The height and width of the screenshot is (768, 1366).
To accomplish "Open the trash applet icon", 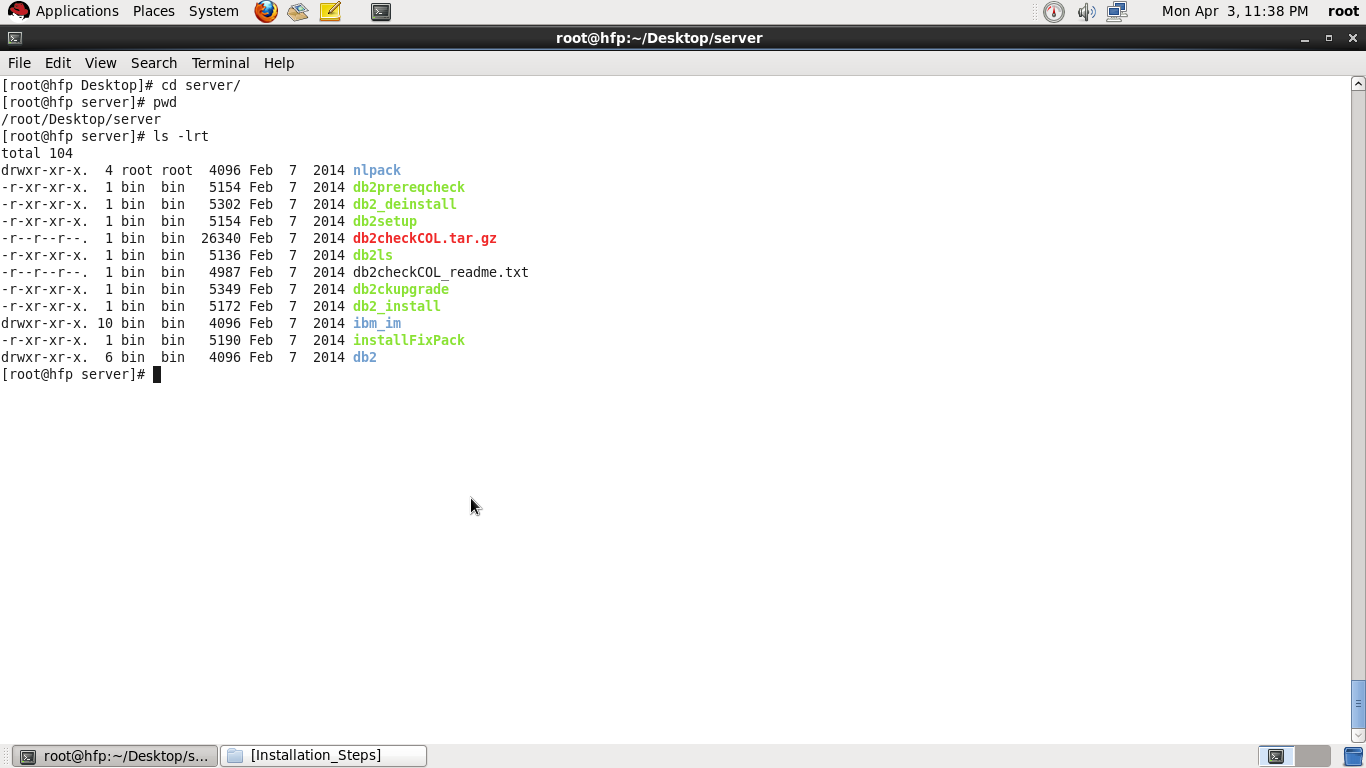I will 1353,756.
